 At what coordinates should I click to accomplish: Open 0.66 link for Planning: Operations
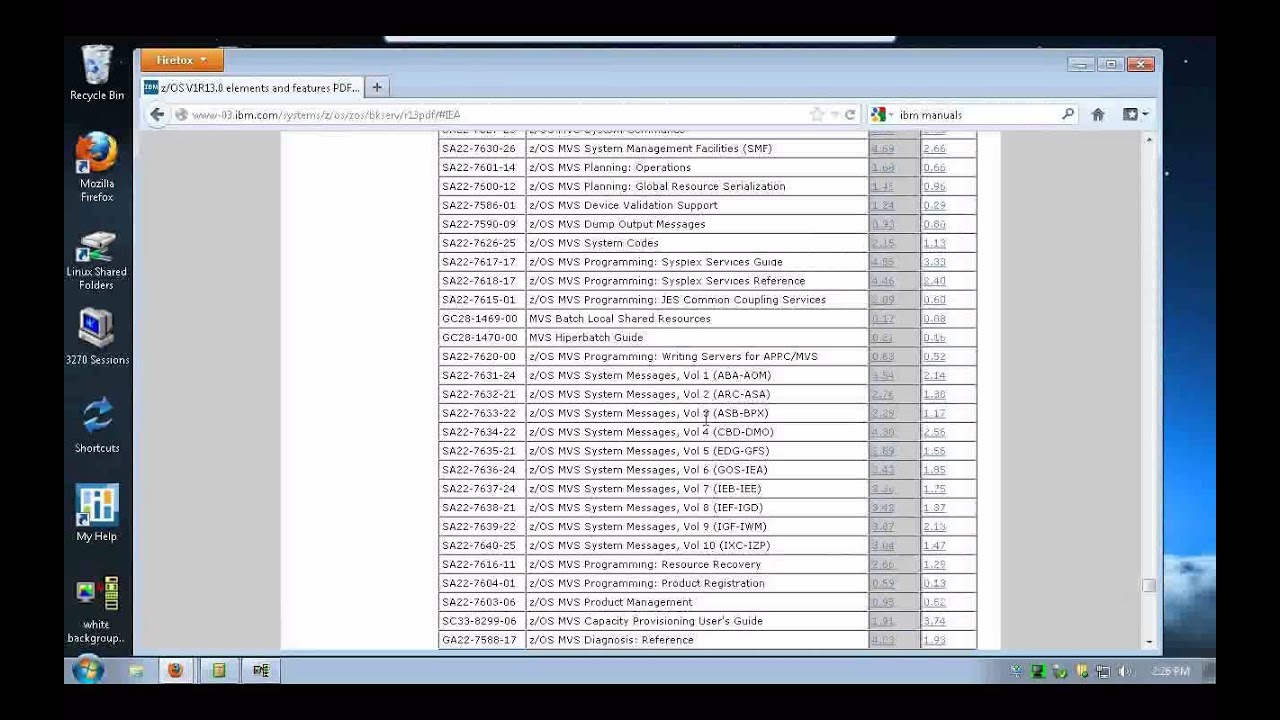point(934,168)
